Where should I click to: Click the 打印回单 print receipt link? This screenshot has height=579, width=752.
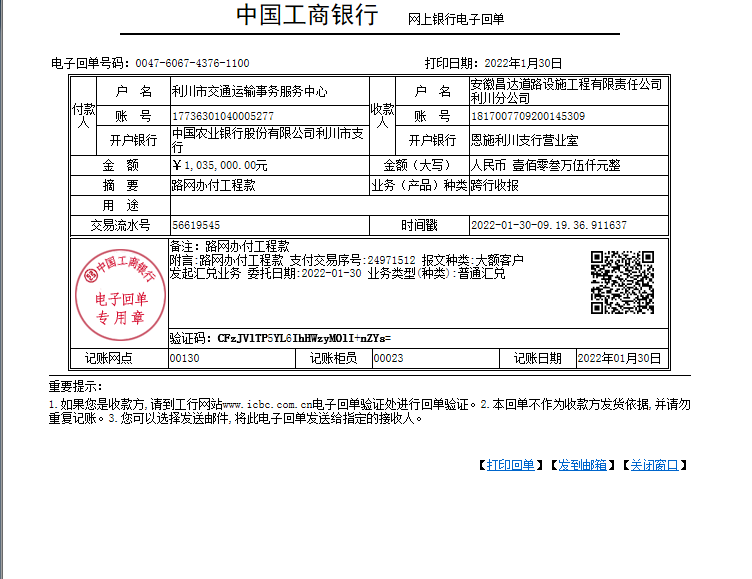(511, 465)
